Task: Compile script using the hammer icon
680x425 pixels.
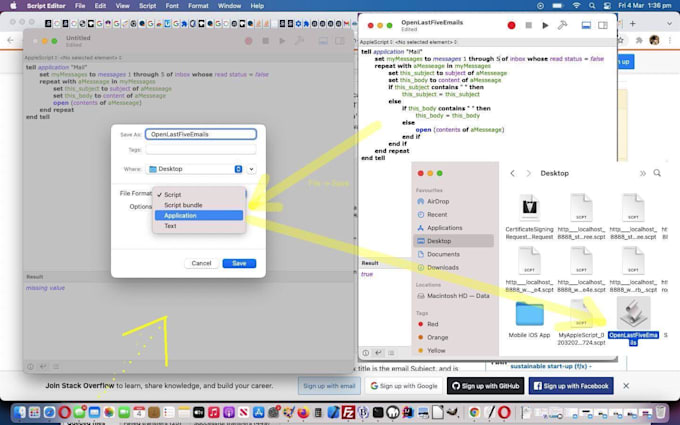Action: coord(562,26)
